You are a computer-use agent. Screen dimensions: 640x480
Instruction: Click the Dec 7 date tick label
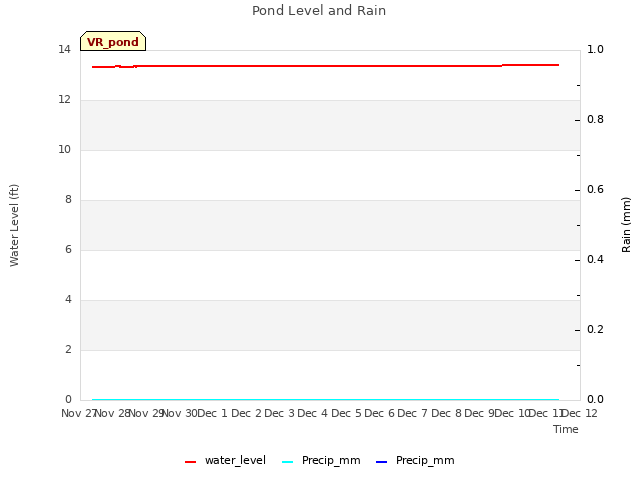point(413,413)
